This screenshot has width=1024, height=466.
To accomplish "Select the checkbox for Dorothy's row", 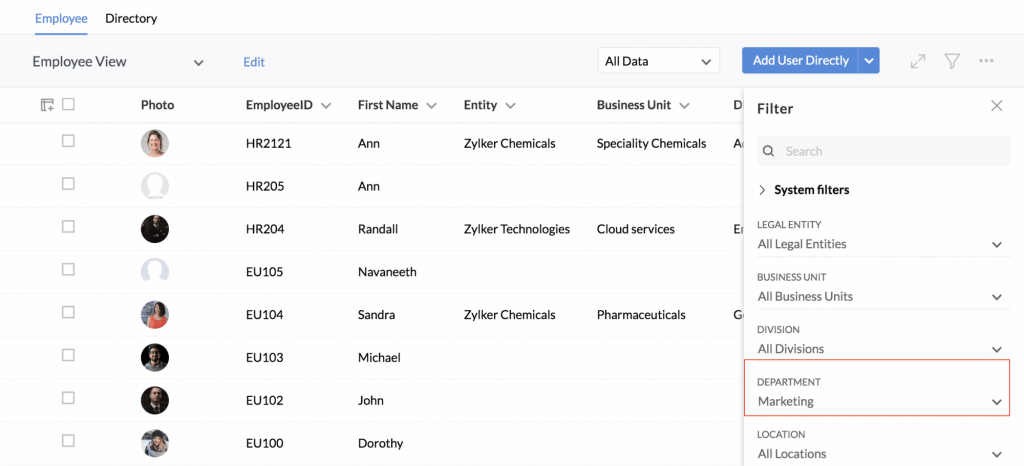I will [x=68, y=441].
